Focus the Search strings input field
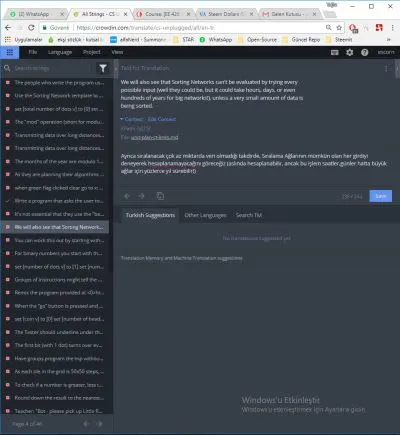The image size is (400, 435). click(x=53, y=68)
